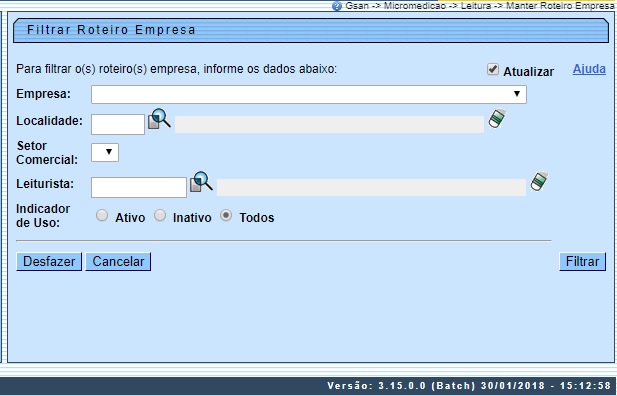Click the Localidade description gray field
Screen dimensions: 617x396
(x=329, y=124)
